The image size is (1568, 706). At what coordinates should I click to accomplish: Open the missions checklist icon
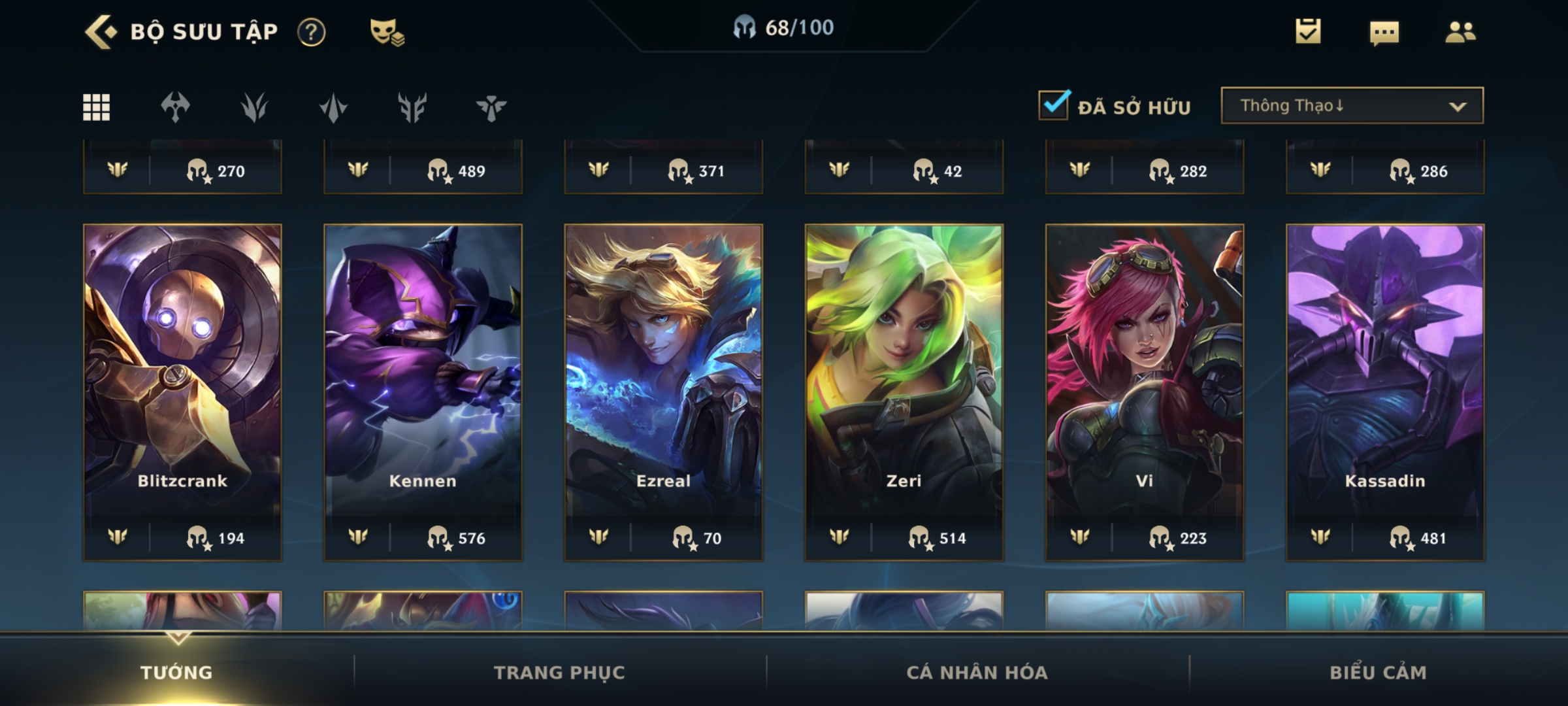click(x=1308, y=31)
